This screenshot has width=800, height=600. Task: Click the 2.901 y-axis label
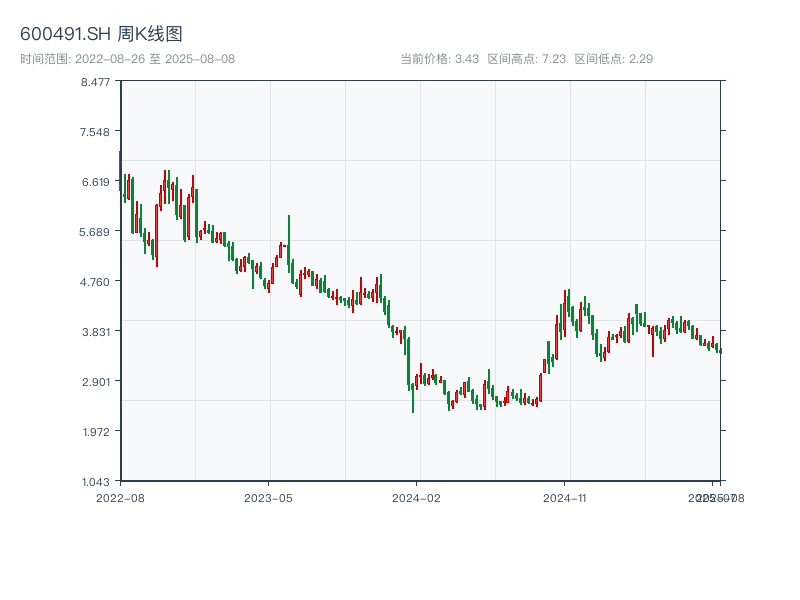click(96, 382)
